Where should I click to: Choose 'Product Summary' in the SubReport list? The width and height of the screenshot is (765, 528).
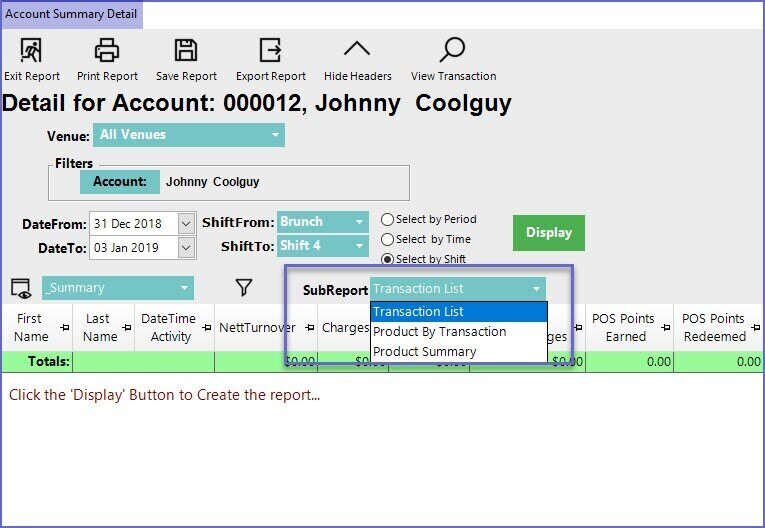(x=424, y=352)
